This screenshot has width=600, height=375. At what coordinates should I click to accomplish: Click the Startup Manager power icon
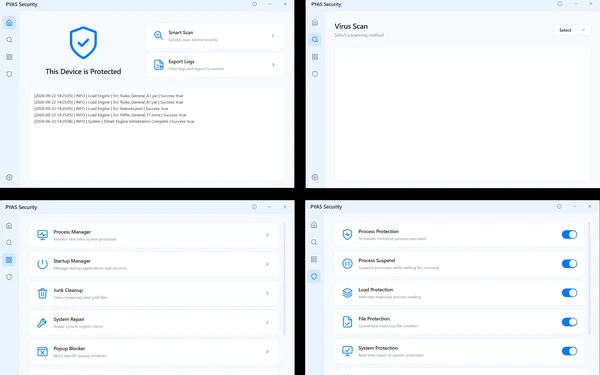(x=42, y=264)
